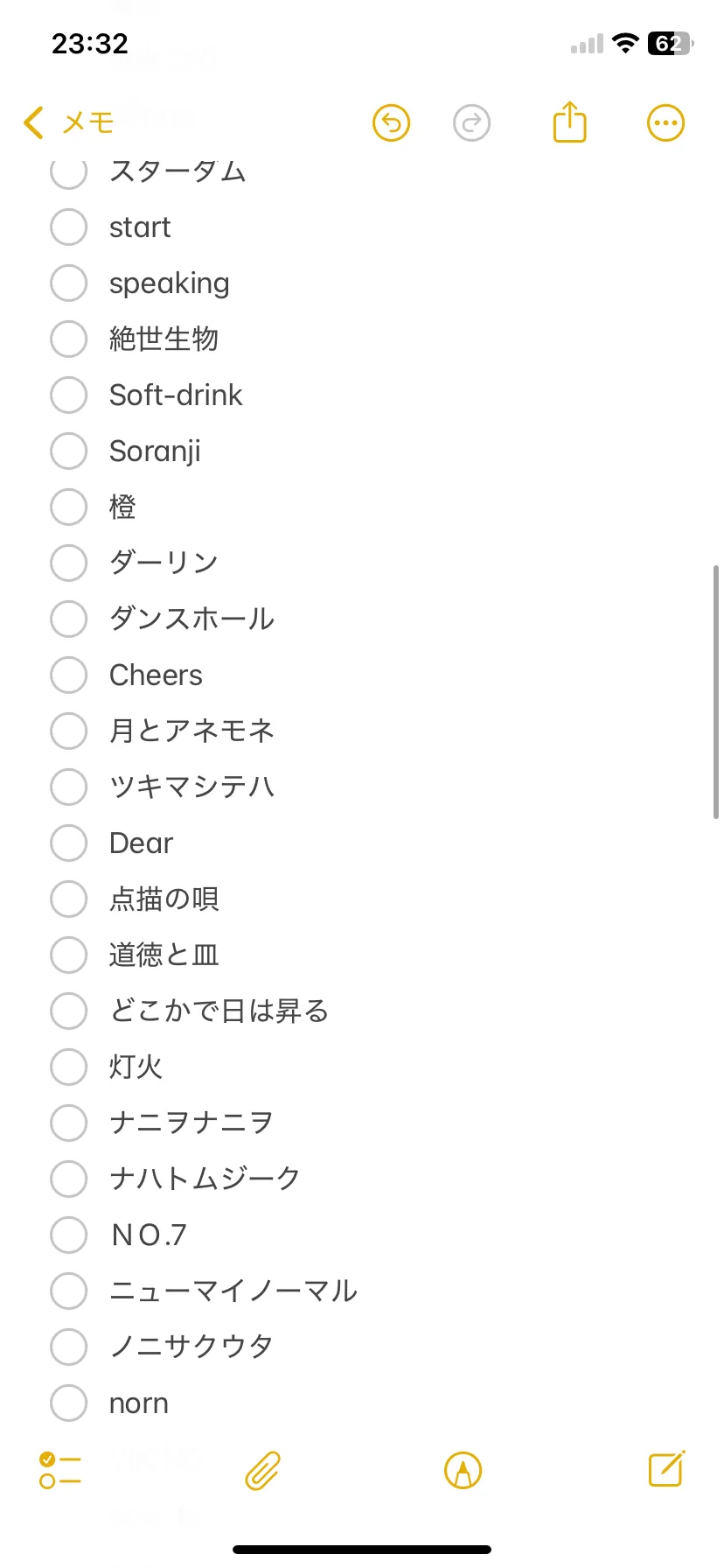The width and height of the screenshot is (724, 1568).
Task: Complete the "点描の唄" checklist item
Action: click(x=68, y=899)
